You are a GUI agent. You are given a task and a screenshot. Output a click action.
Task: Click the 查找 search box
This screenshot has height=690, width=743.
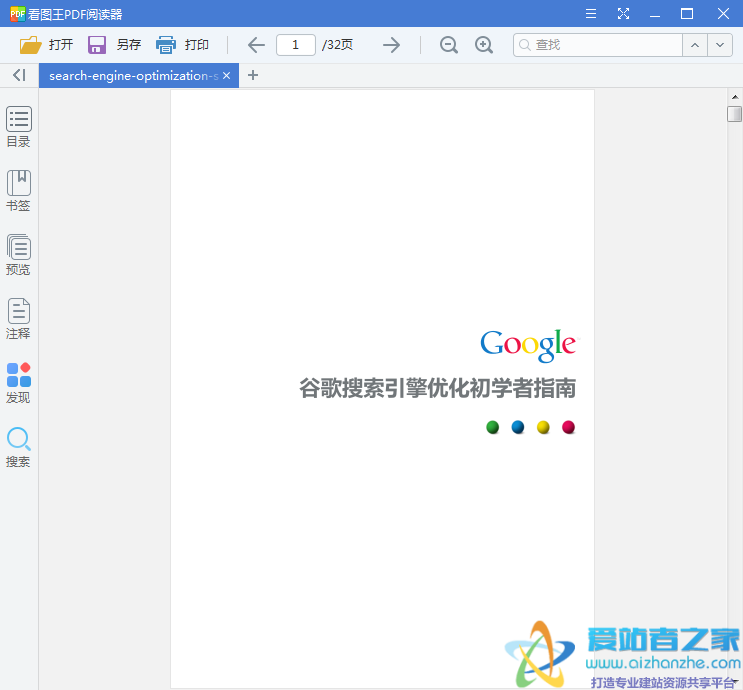(x=598, y=45)
